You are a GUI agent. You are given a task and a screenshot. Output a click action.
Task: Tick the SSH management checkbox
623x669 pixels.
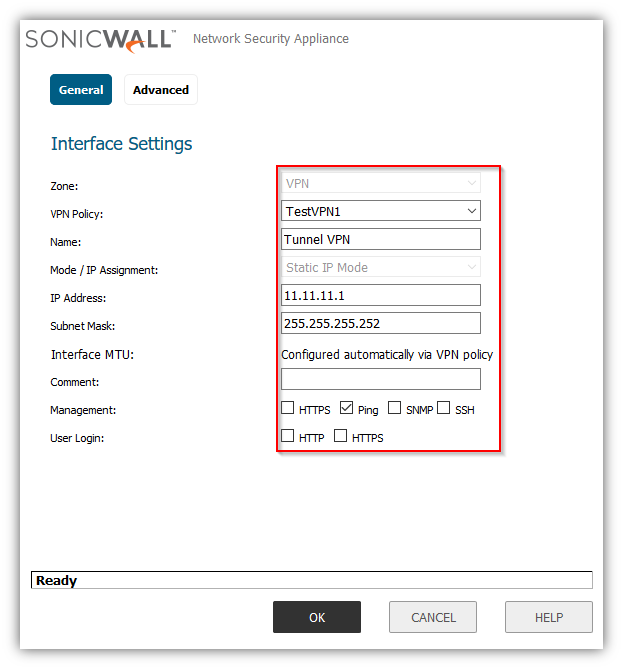click(444, 408)
